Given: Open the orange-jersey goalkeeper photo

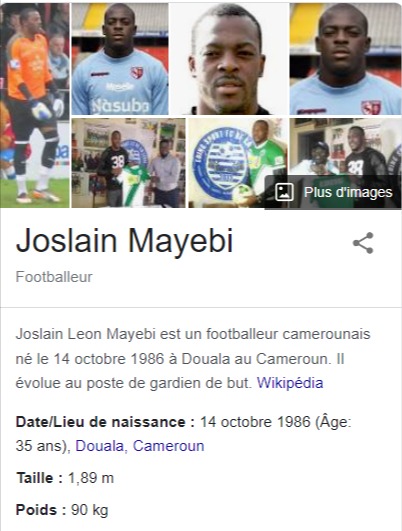Looking at the screenshot, I should click(35, 105).
